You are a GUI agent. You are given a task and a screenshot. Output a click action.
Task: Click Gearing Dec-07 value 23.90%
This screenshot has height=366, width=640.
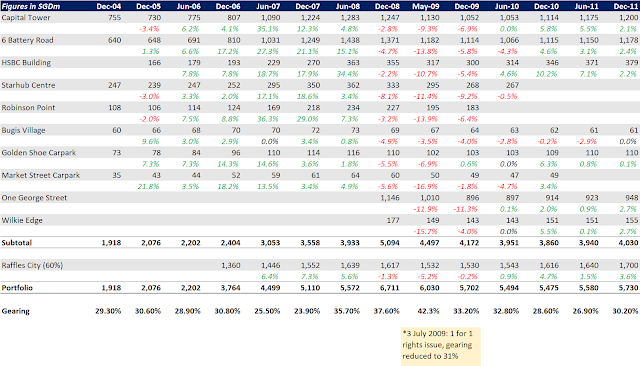(x=307, y=311)
